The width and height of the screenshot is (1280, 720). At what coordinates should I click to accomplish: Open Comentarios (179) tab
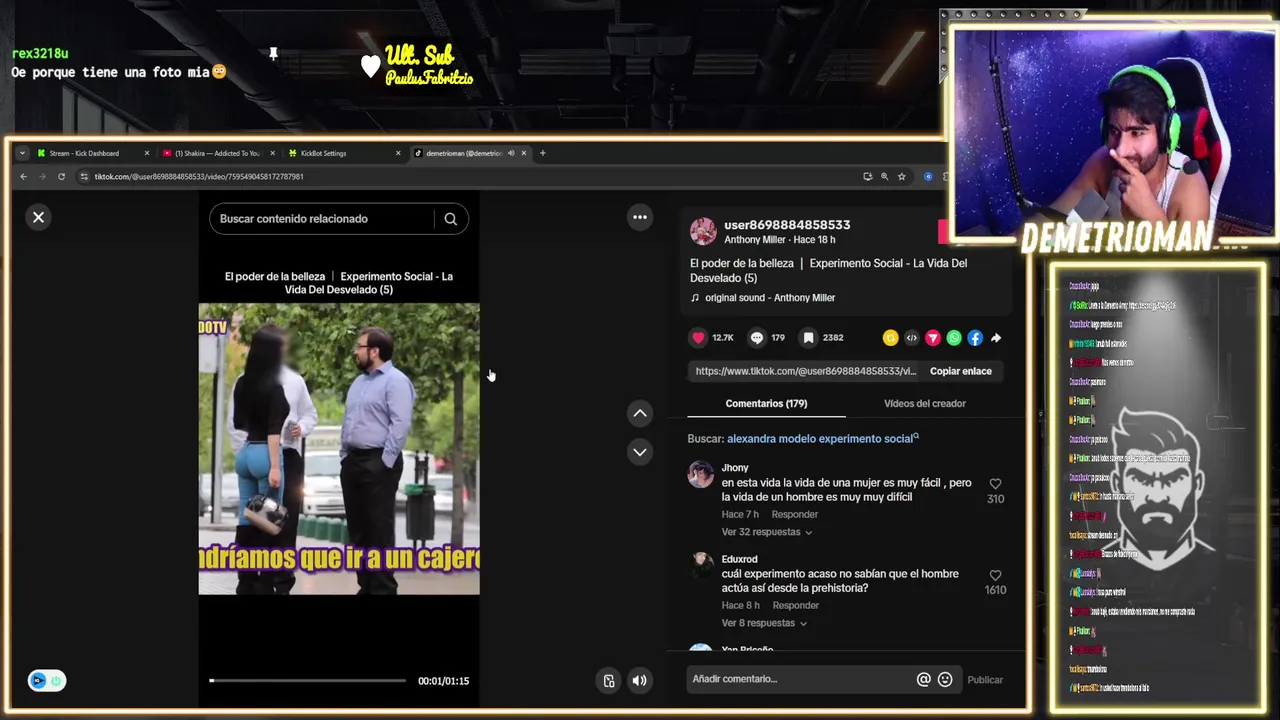(x=766, y=403)
